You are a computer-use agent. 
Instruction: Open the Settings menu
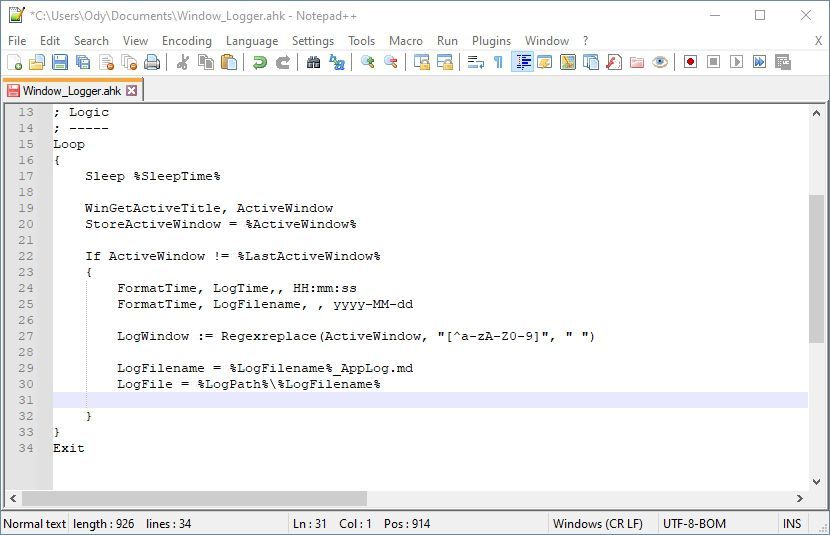point(312,41)
